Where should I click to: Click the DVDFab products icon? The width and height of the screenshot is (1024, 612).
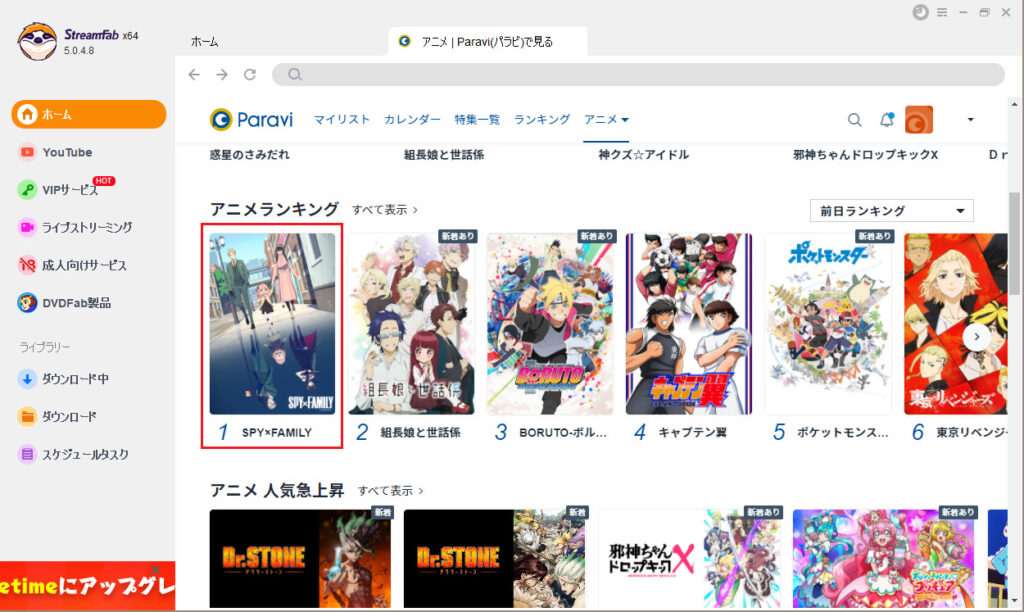click(x=27, y=303)
